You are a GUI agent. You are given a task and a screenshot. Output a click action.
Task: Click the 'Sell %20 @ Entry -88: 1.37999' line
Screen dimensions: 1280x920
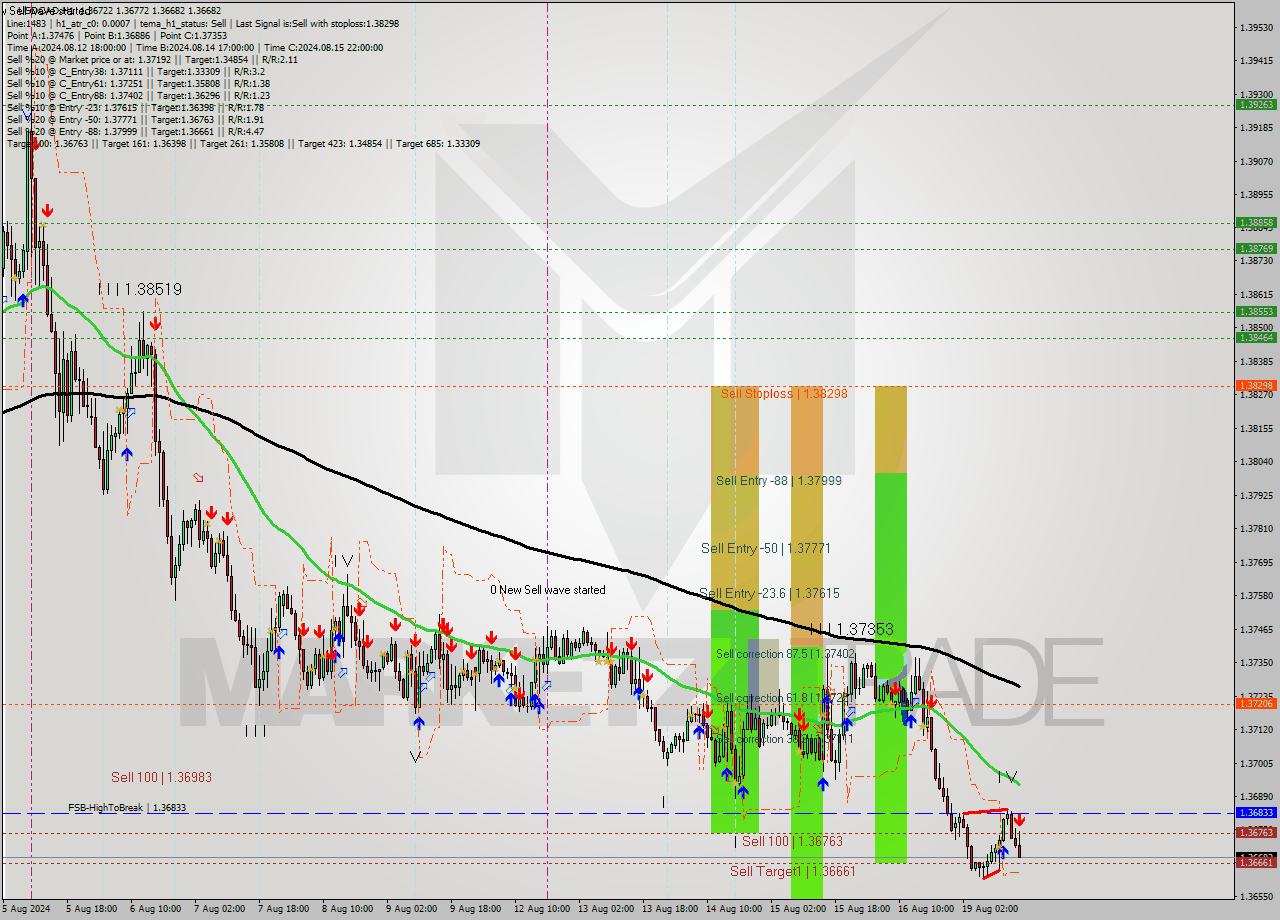pyautogui.click(x=135, y=131)
